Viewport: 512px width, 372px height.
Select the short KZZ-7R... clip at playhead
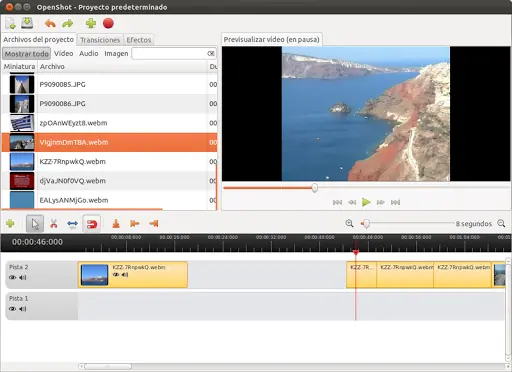(x=361, y=275)
